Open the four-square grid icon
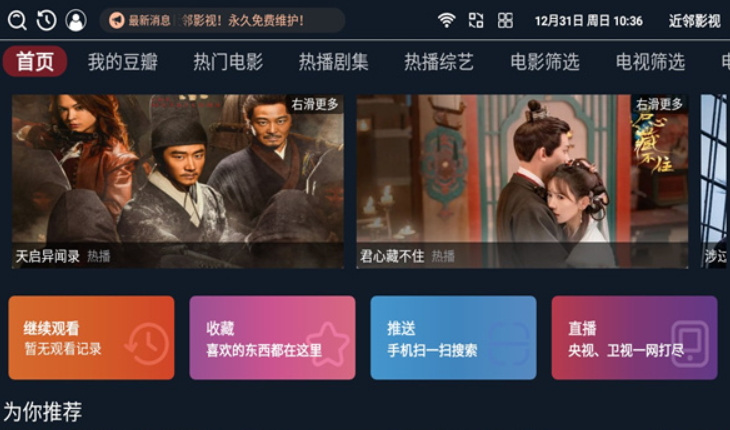Screen dimensions: 730x430 (x=505, y=20)
